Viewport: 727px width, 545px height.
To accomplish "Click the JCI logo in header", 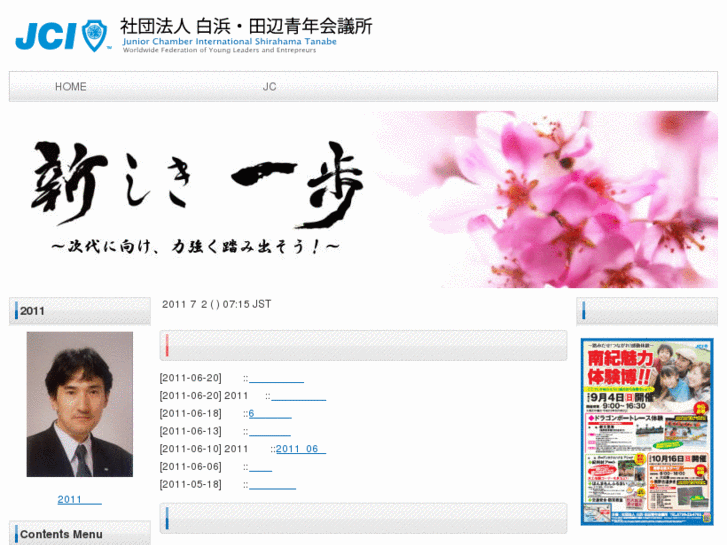I will click(63, 35).
